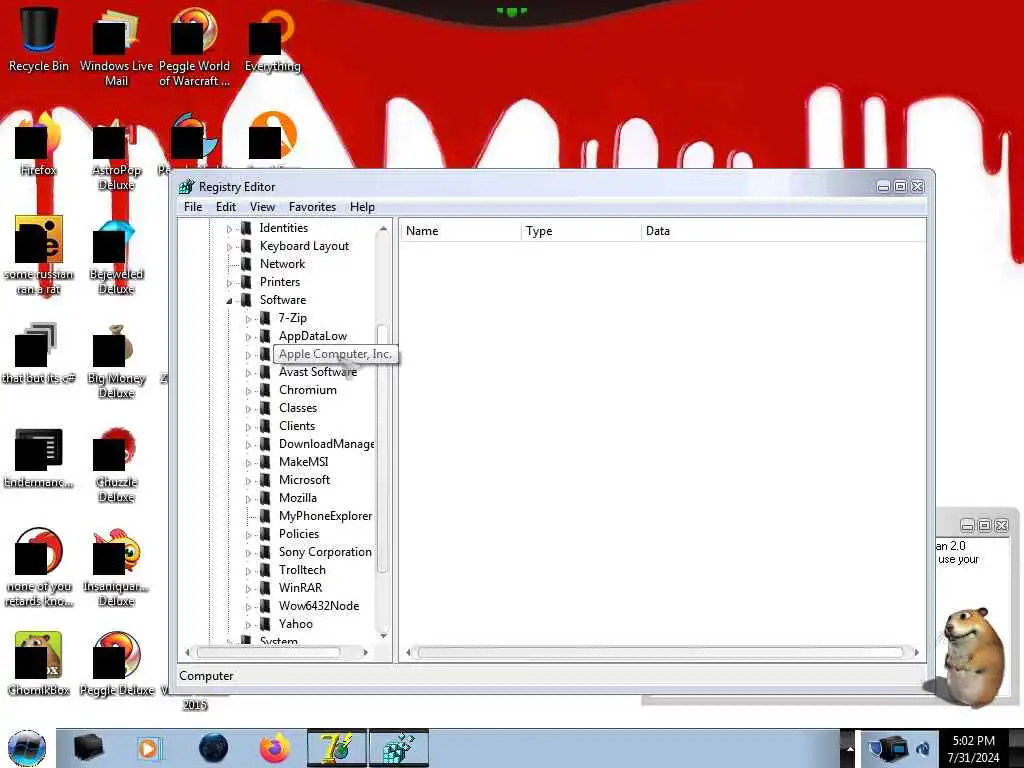
Task: Click the Type column header
Action: (581, 231)
